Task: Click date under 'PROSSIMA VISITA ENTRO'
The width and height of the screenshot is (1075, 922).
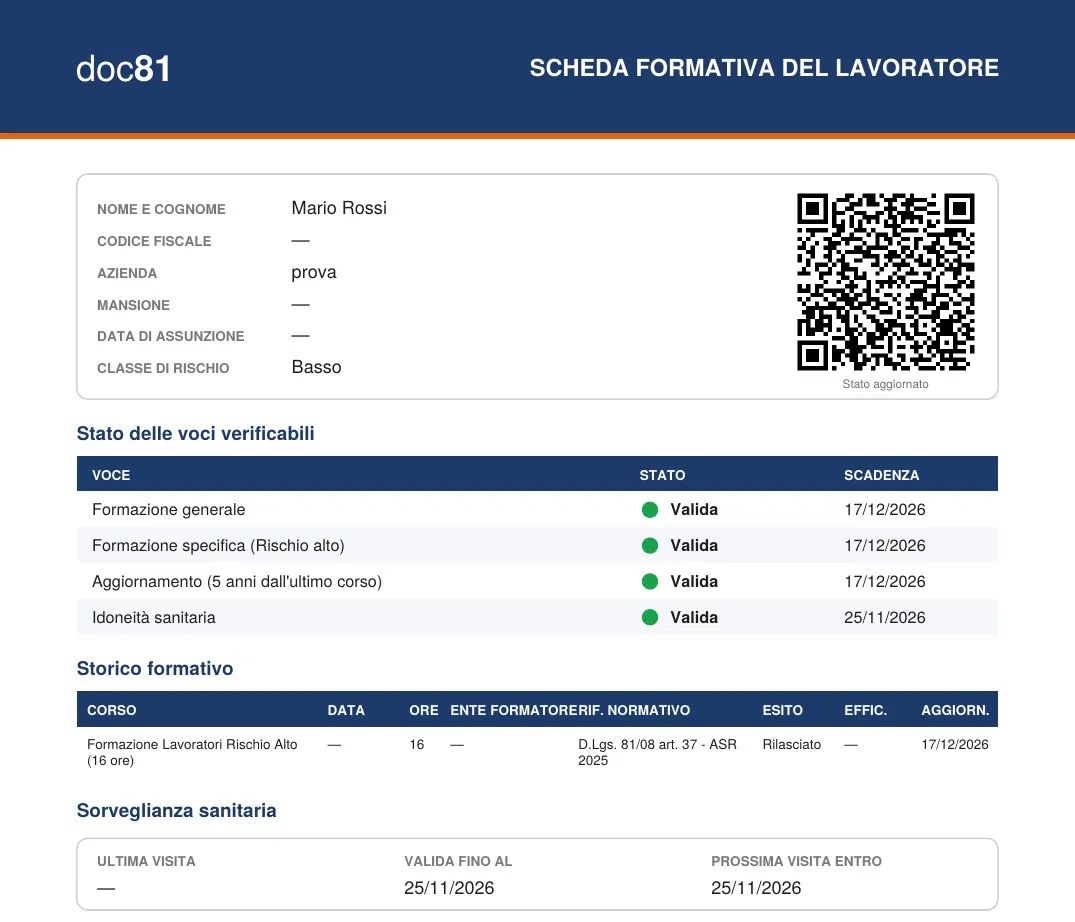Action: click(756, 888)
